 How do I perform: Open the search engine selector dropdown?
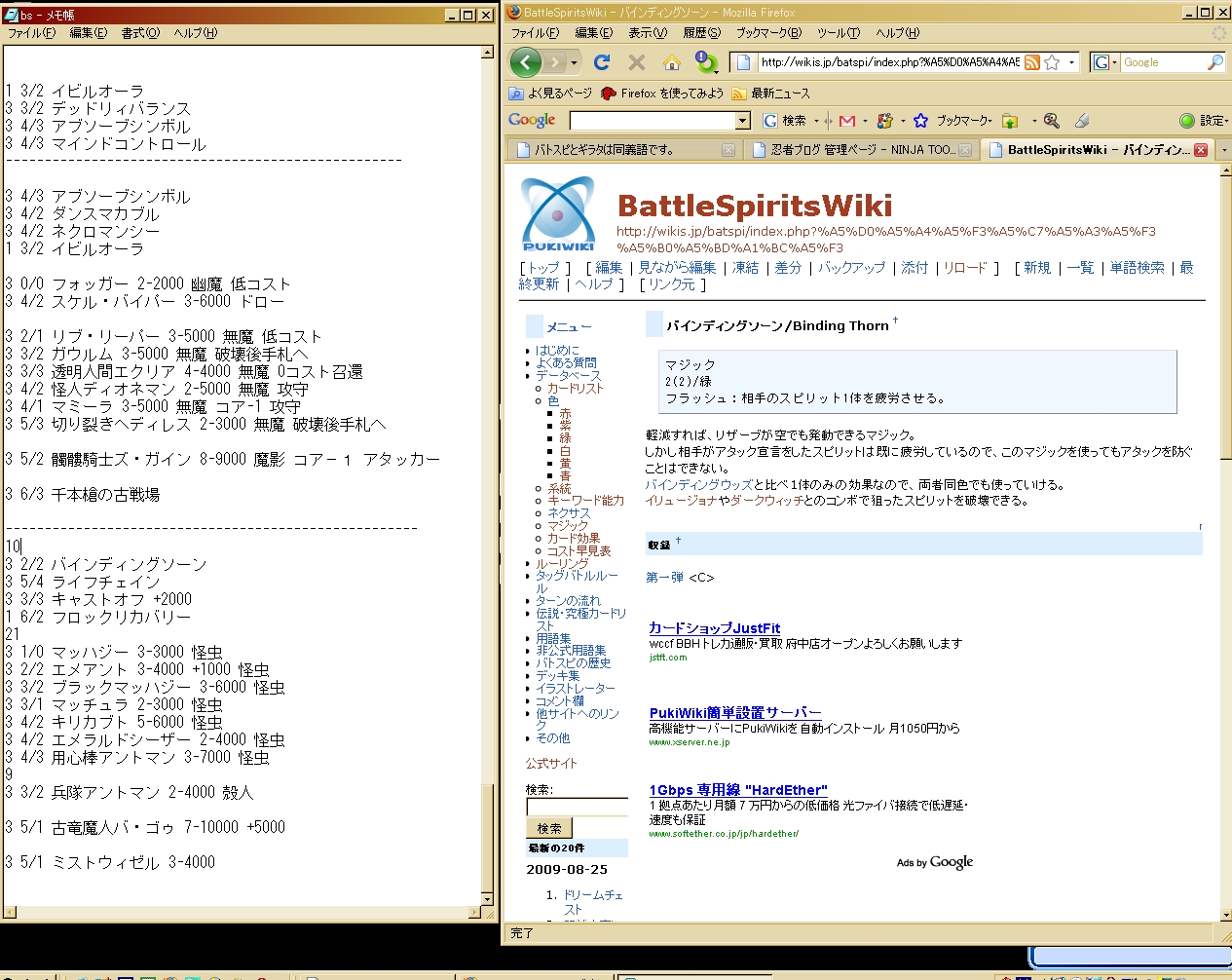click(x=1105, y=62)
